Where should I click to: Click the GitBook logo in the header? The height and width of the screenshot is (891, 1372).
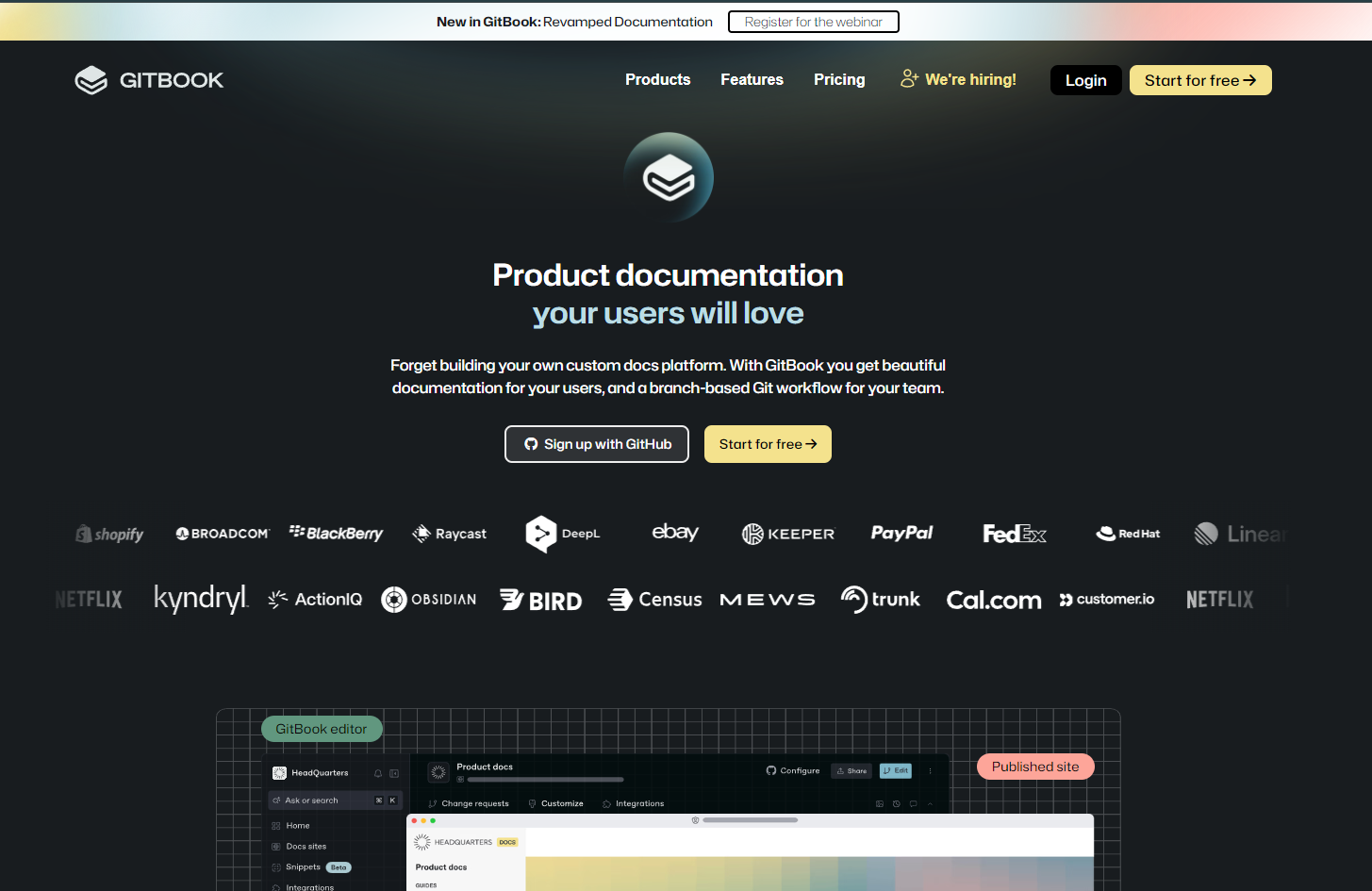point(149,80)
